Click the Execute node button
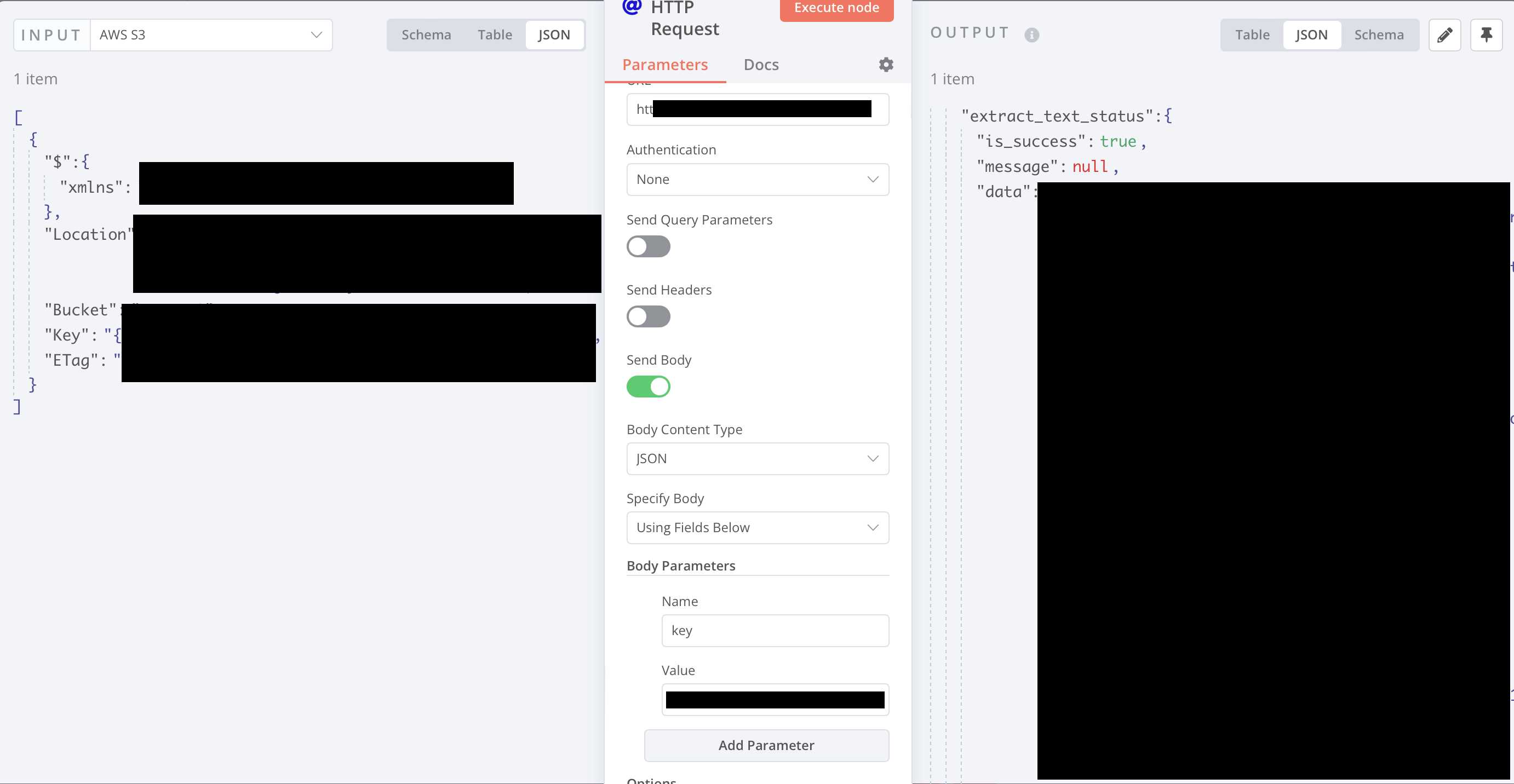 pyautogui.click(x=836, y=8)
